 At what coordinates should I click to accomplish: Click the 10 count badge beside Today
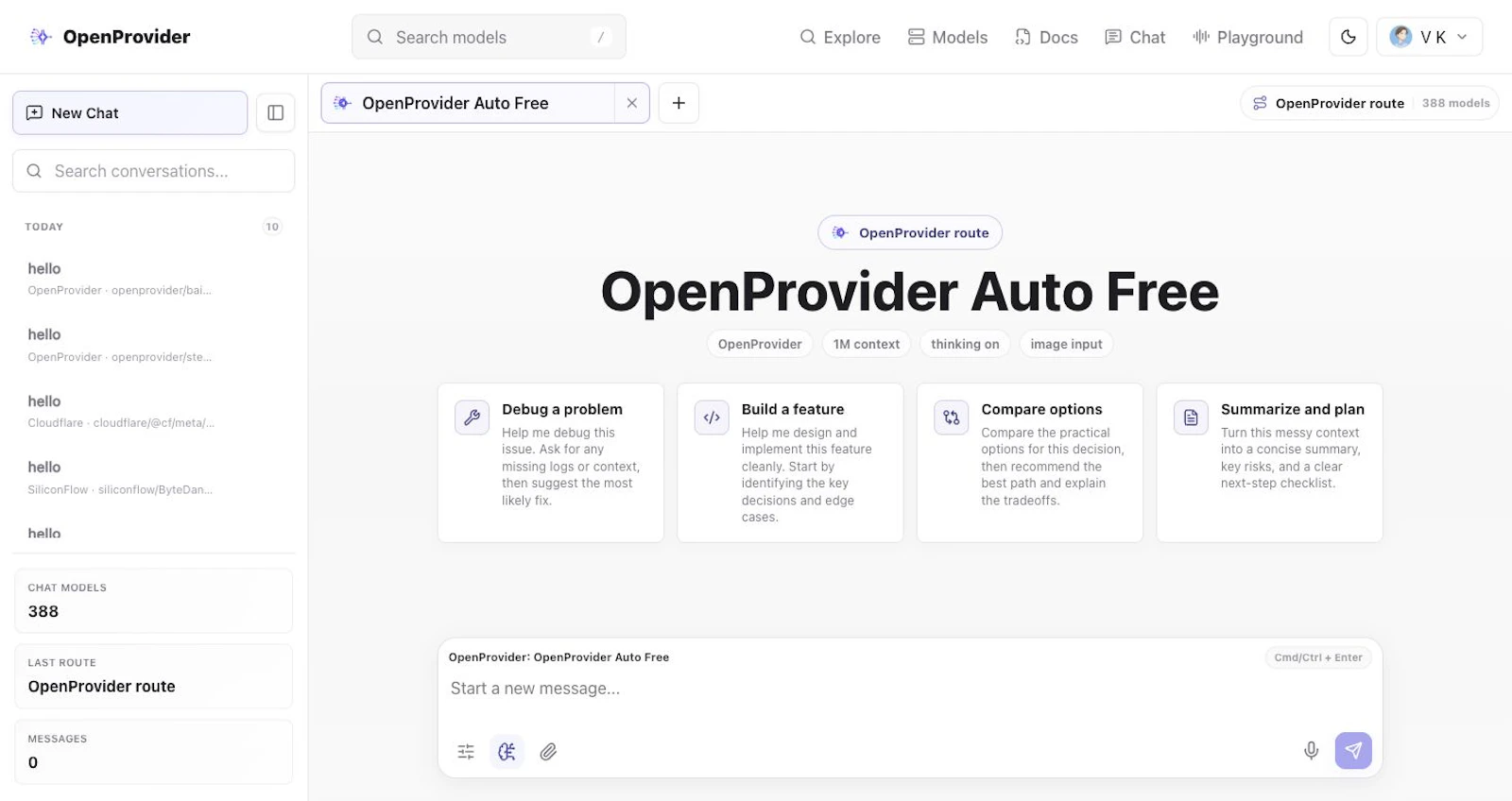coord(272,227)
